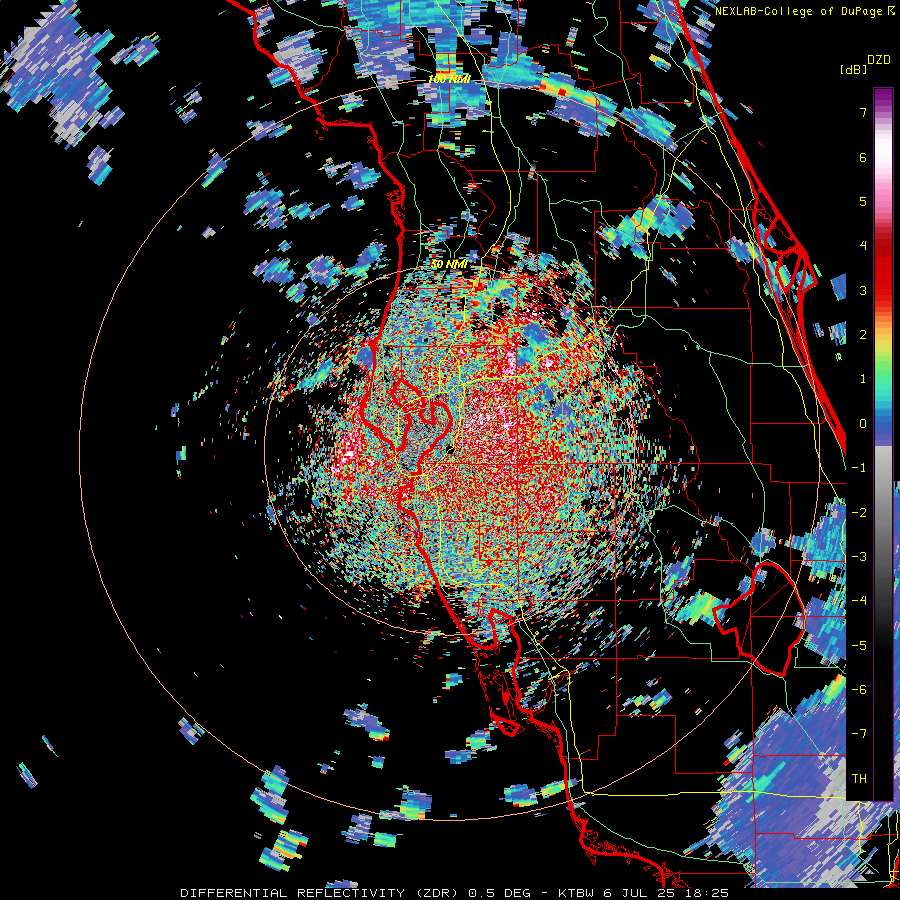Click the -6 tick on the color scale
900x900 pixels.
859,690
